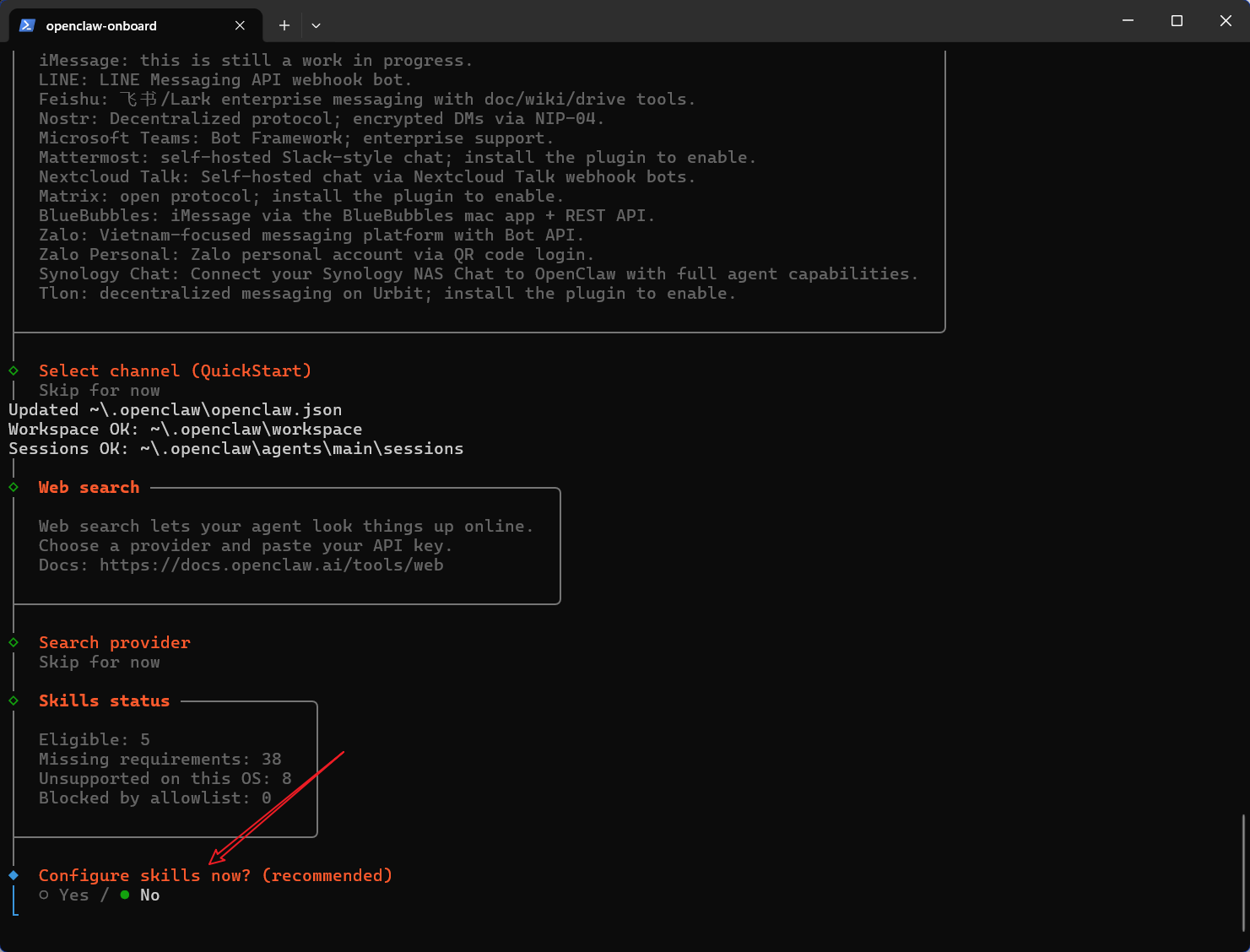Click the Tlon description line
Screen dimensions: 1250x952
pyautogui.click(x=387, y=294)
